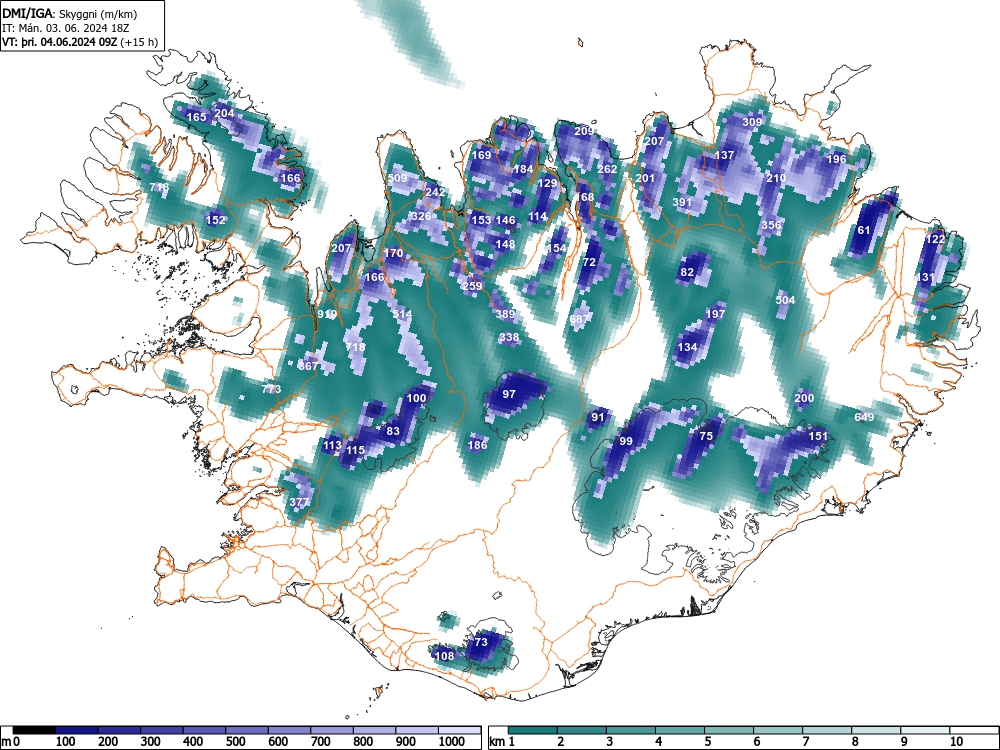Click the map title 'DMI/IGA: Skyggni (m/km)'
Viewport: 1000px width, 750px height.
[x=70, y=13]
